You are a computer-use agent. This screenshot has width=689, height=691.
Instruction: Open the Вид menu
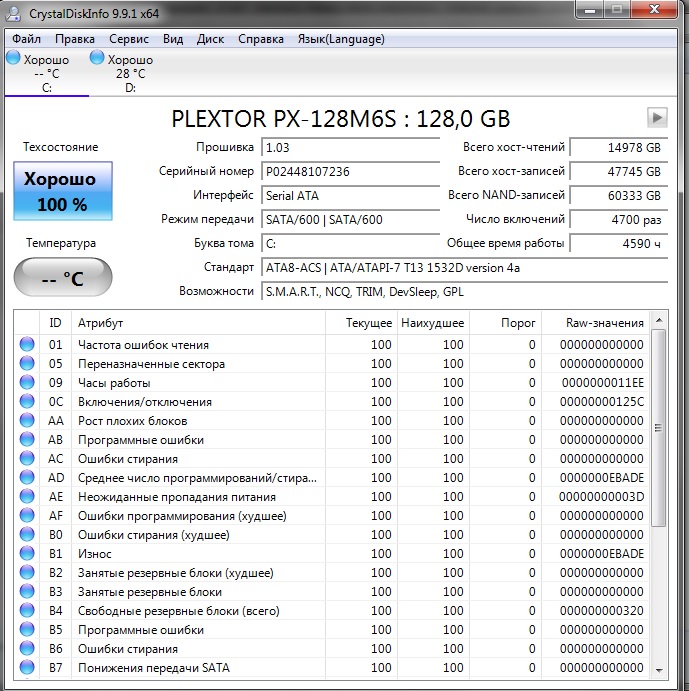pyautogui.click(x=173, y=39)
